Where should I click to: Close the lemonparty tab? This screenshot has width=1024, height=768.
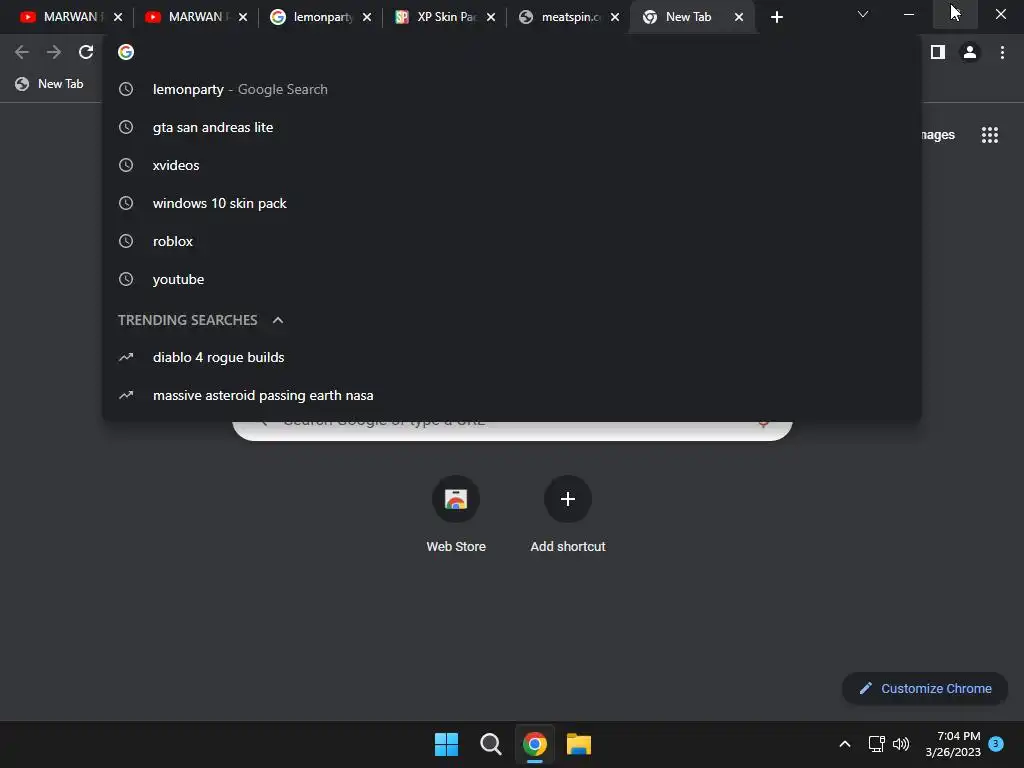pos(367,17)
